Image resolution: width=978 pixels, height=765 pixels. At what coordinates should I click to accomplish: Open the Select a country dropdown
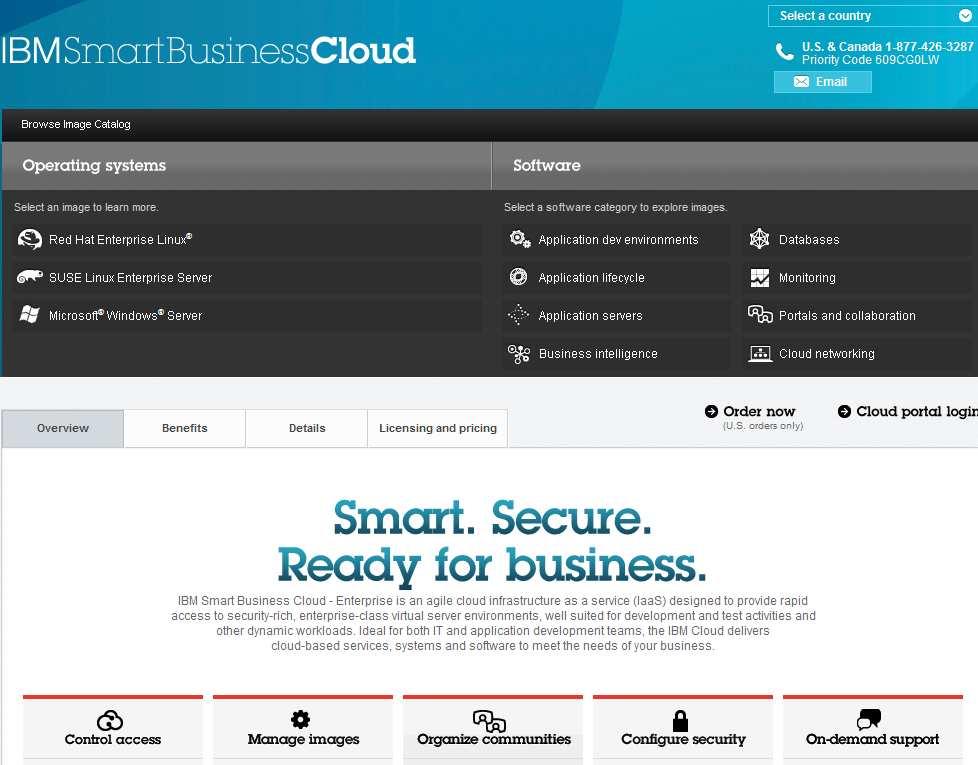(x=872, y=16)
